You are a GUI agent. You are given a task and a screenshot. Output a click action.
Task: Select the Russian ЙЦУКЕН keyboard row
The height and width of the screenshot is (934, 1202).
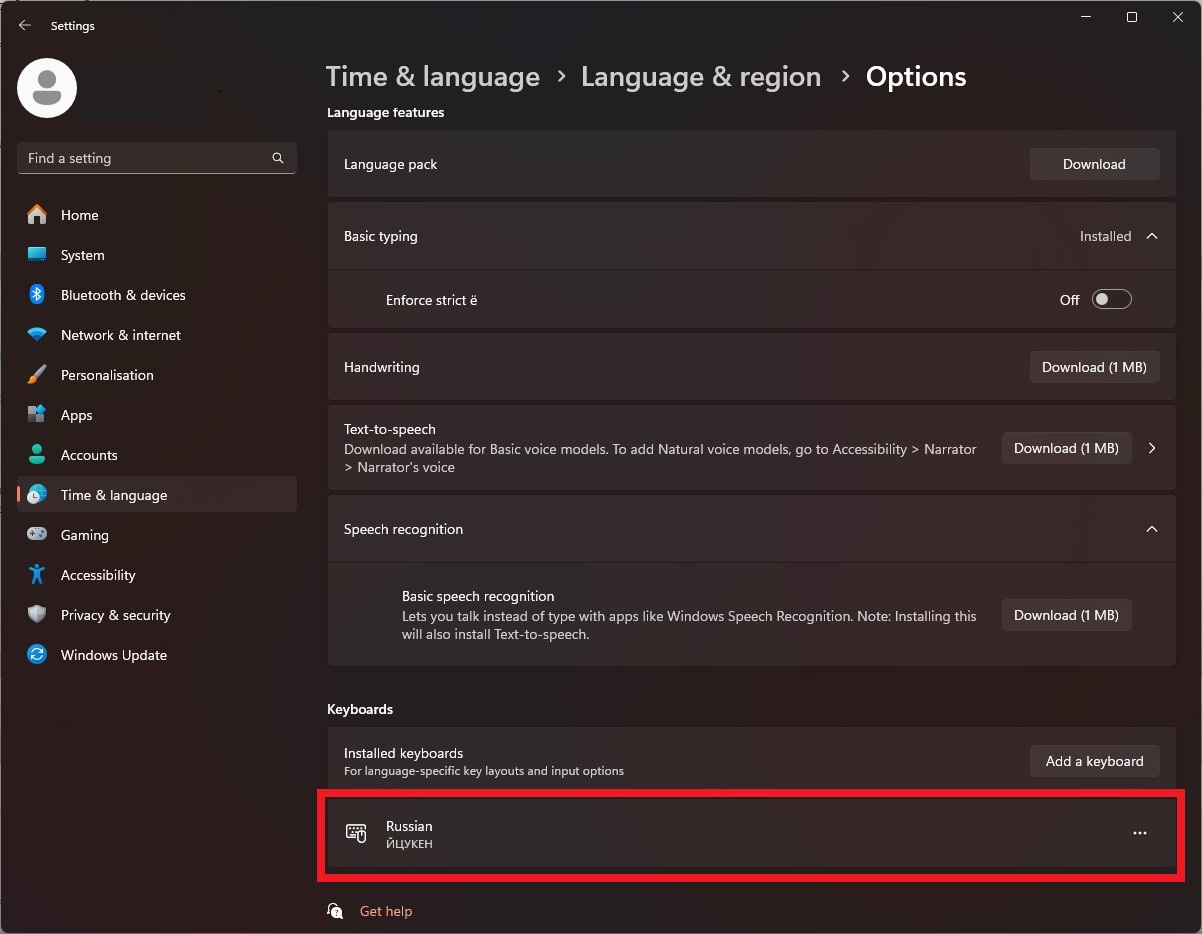751,833
